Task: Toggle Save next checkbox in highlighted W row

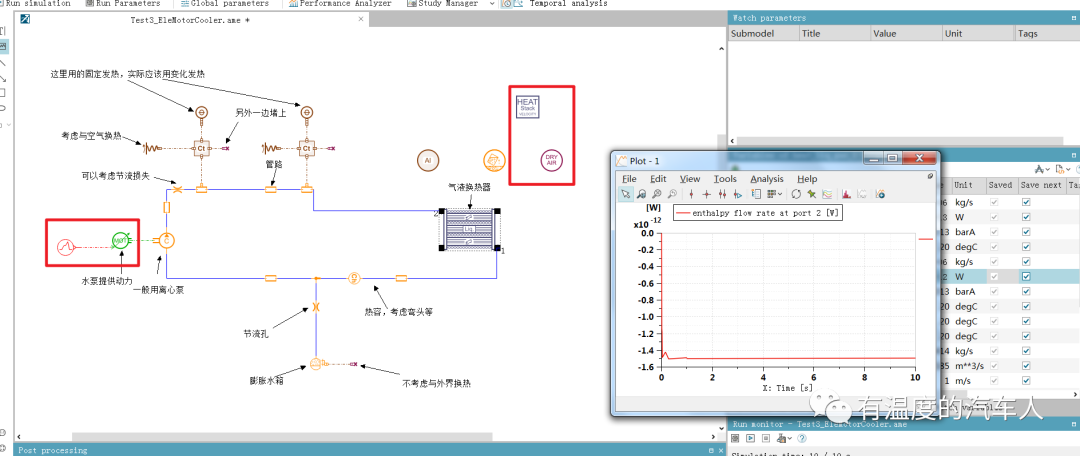Action: tap(1026, 276)
